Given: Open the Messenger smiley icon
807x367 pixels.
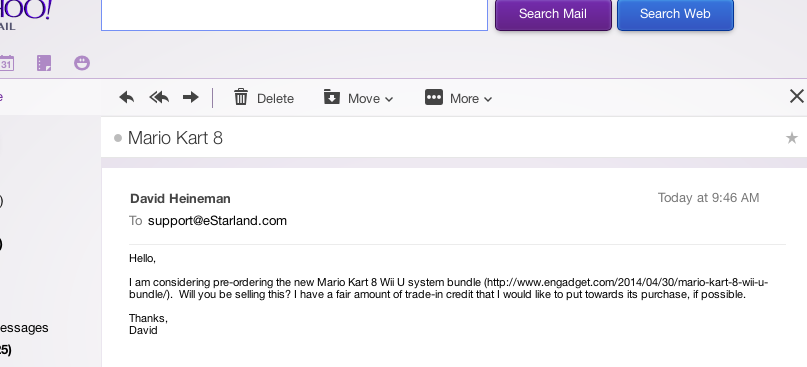Looking at the screenshot, I should pyautogui.click(x=82, y=63).
